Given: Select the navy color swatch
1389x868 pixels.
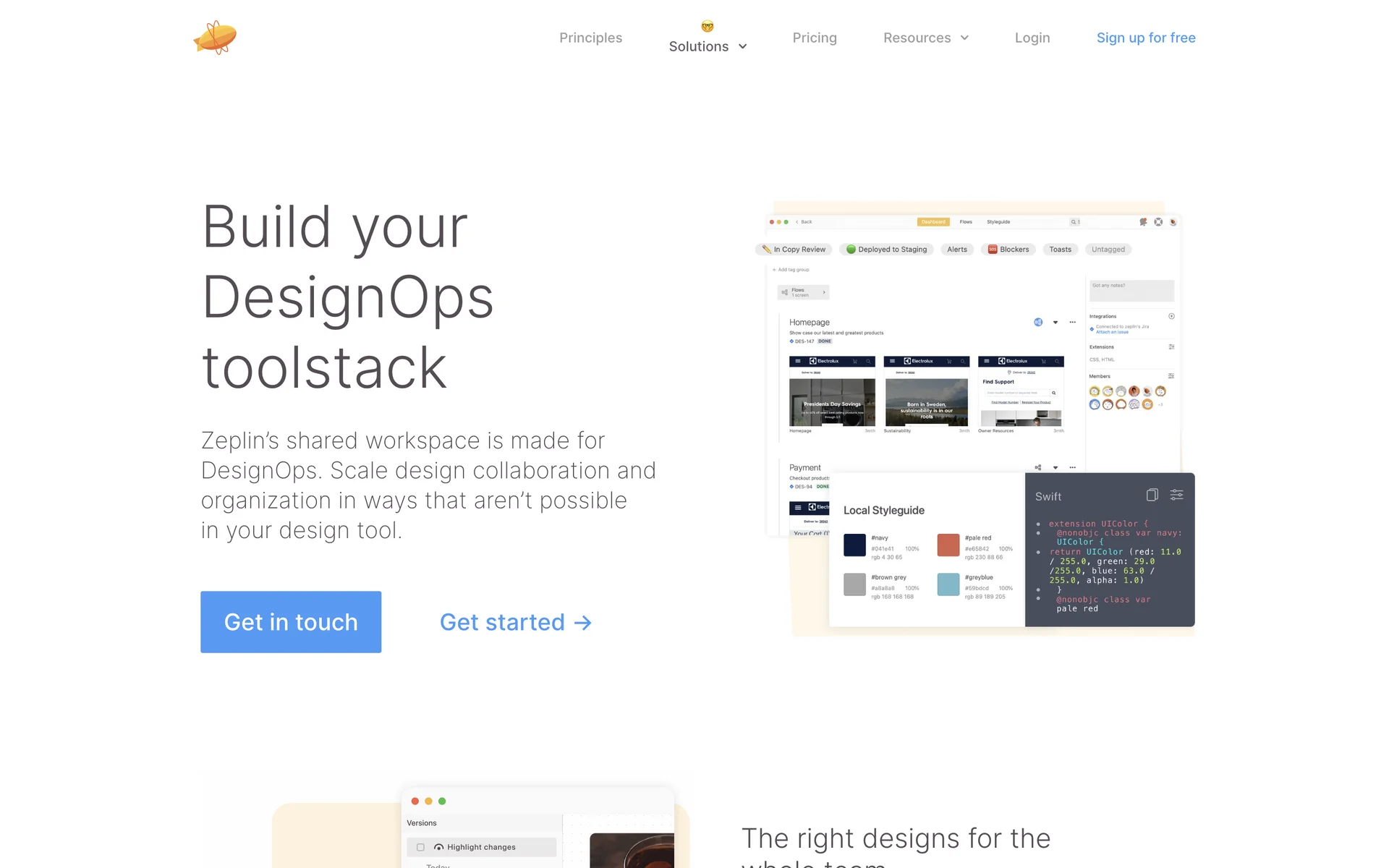Looking at the screenshot, I should click(854, 545).
